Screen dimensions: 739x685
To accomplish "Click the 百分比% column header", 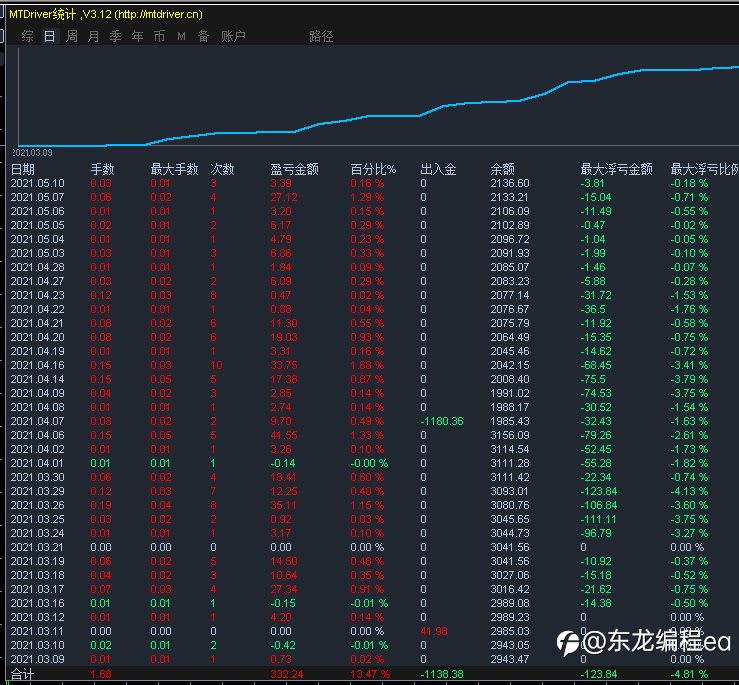I will [x=373, y=169].
